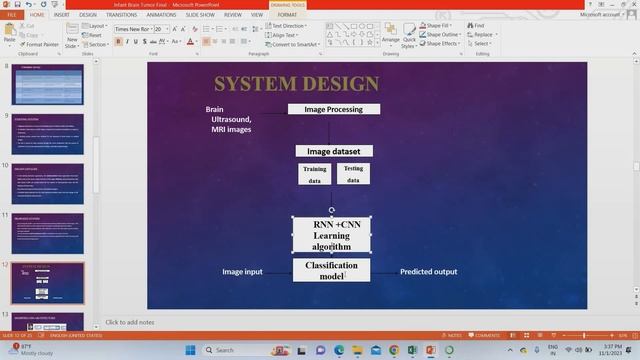Click the Format Painter tool
Viewport: 640px width, 360px height.
[x=39, y=44]
